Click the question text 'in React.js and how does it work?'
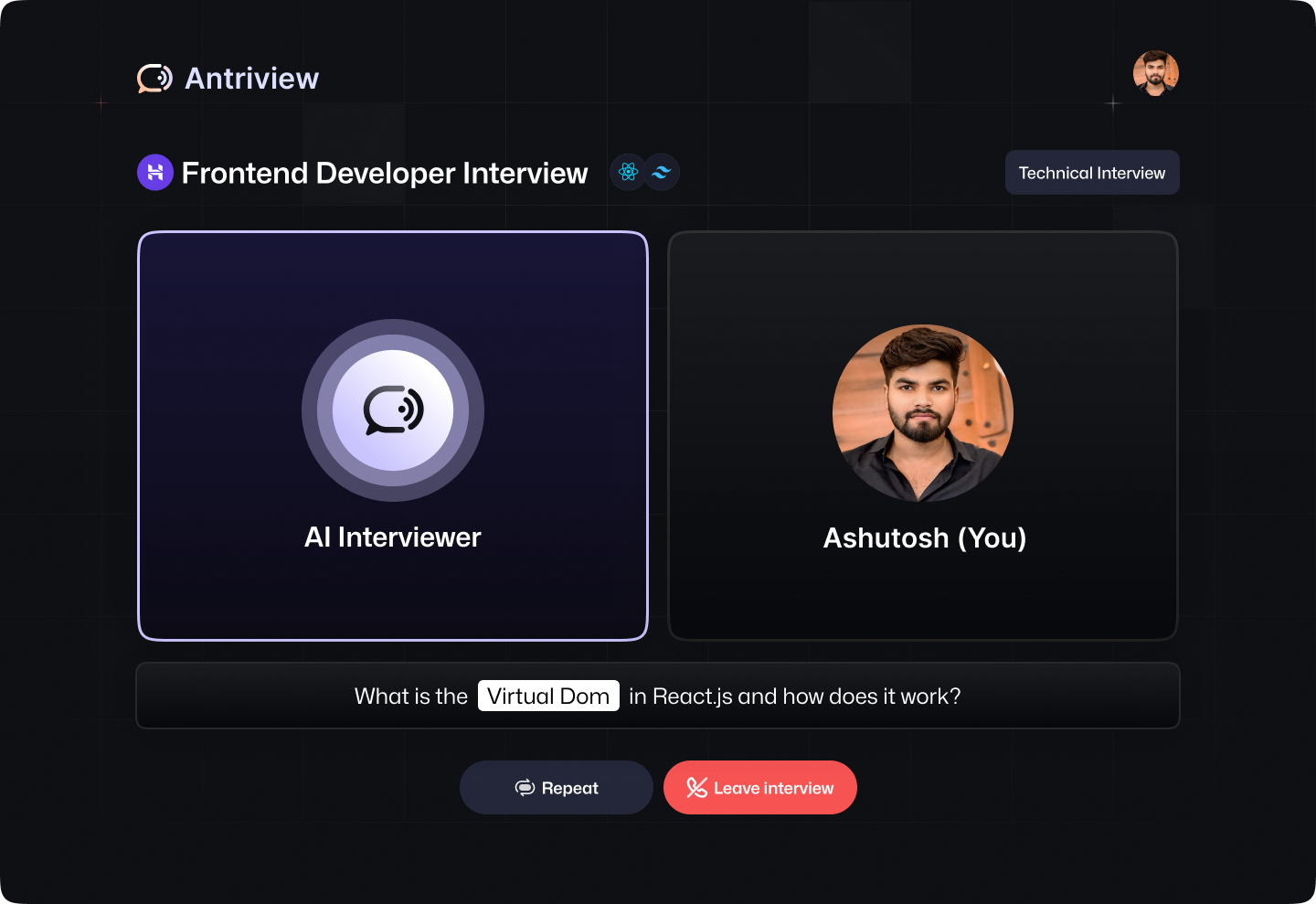Image resolution: width=1316 pixels, height=904 pixels. tap(795, 697)
